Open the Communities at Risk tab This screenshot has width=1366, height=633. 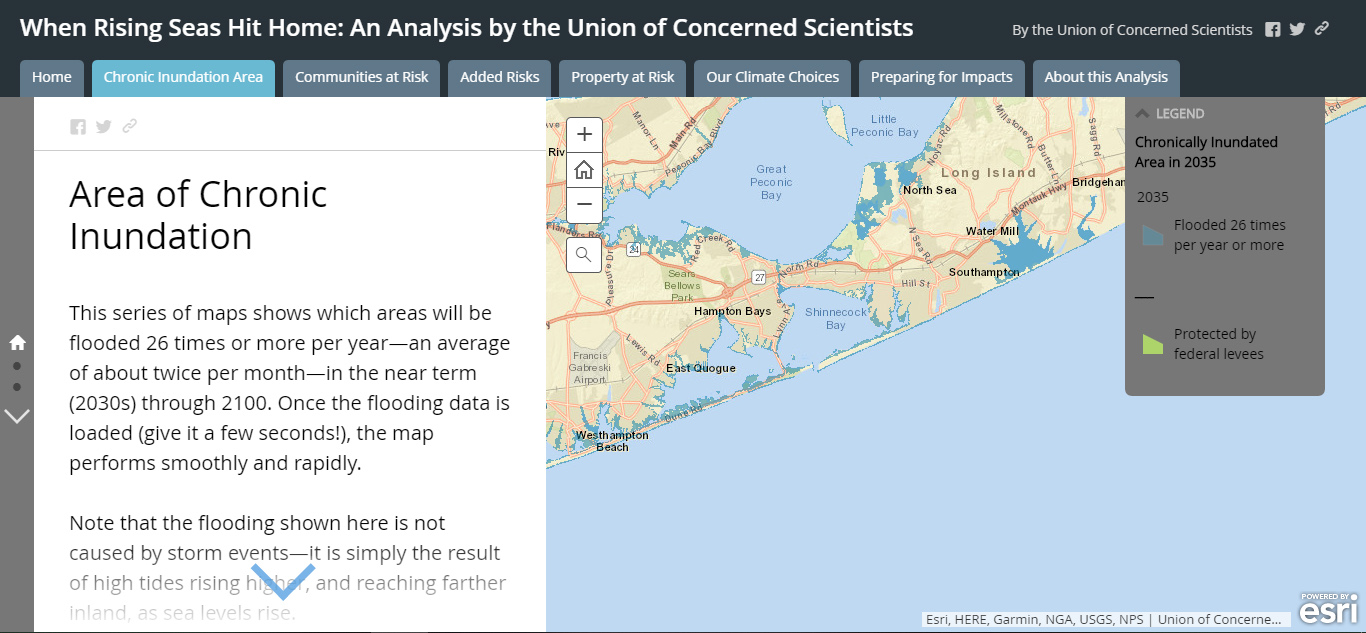click(361, 77)
